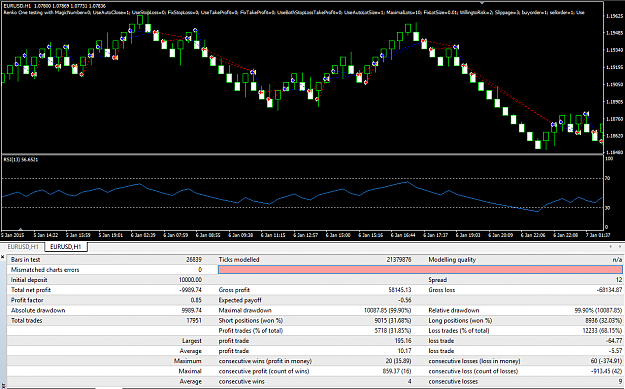The image size is (625, 389).
Task: Click the RSI 70 level dashed line
Action: (303, 179)
